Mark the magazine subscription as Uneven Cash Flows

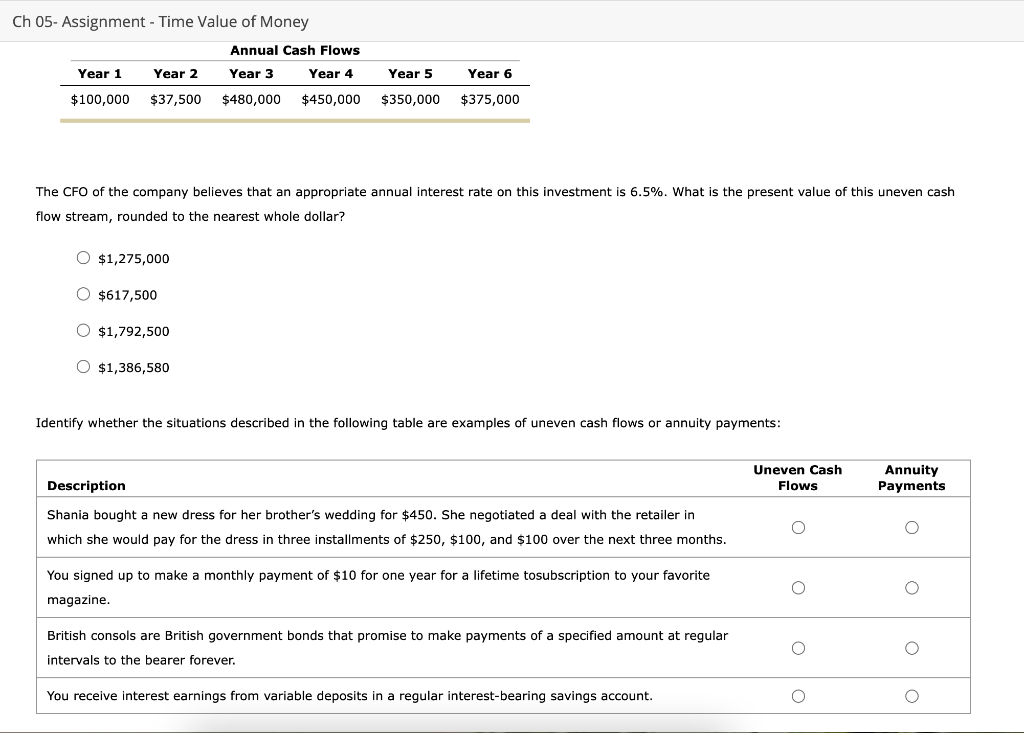pos(797,588)
